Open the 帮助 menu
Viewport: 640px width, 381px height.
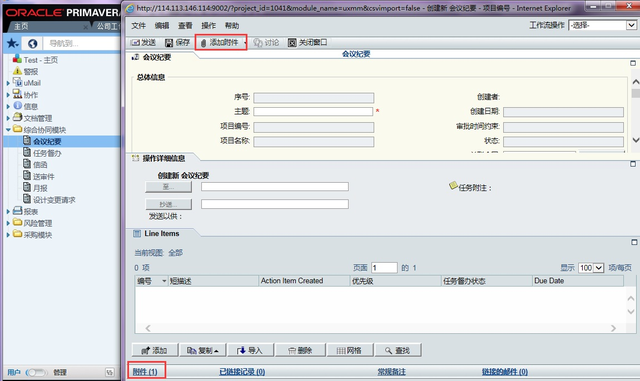pos(231,26)
